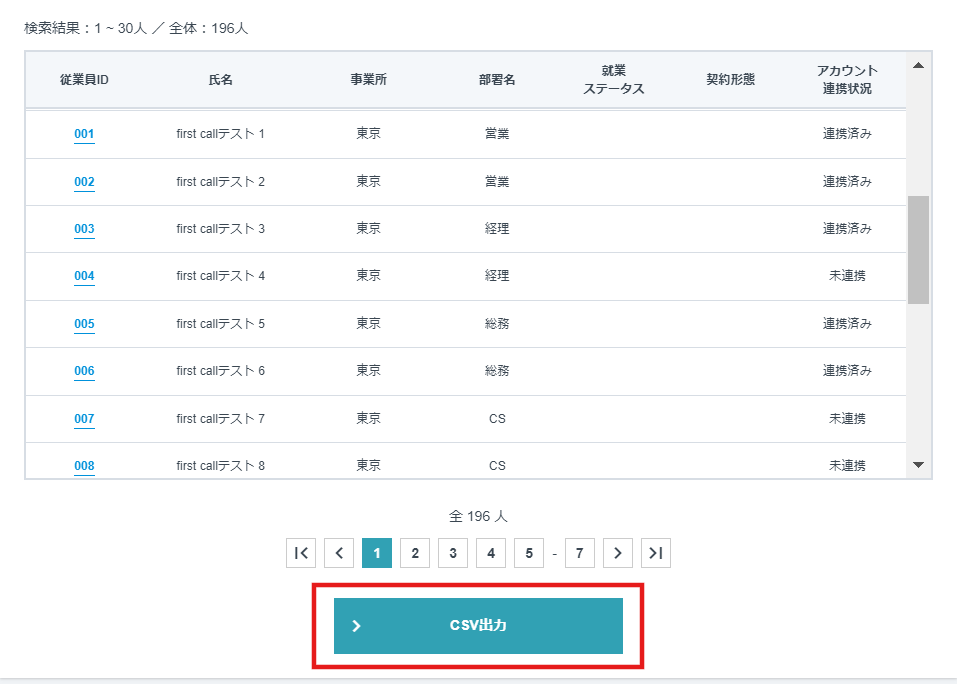The image size is (957, 684).
Task: Open employee ID 004 link
Action: click(x=84, y=276)
